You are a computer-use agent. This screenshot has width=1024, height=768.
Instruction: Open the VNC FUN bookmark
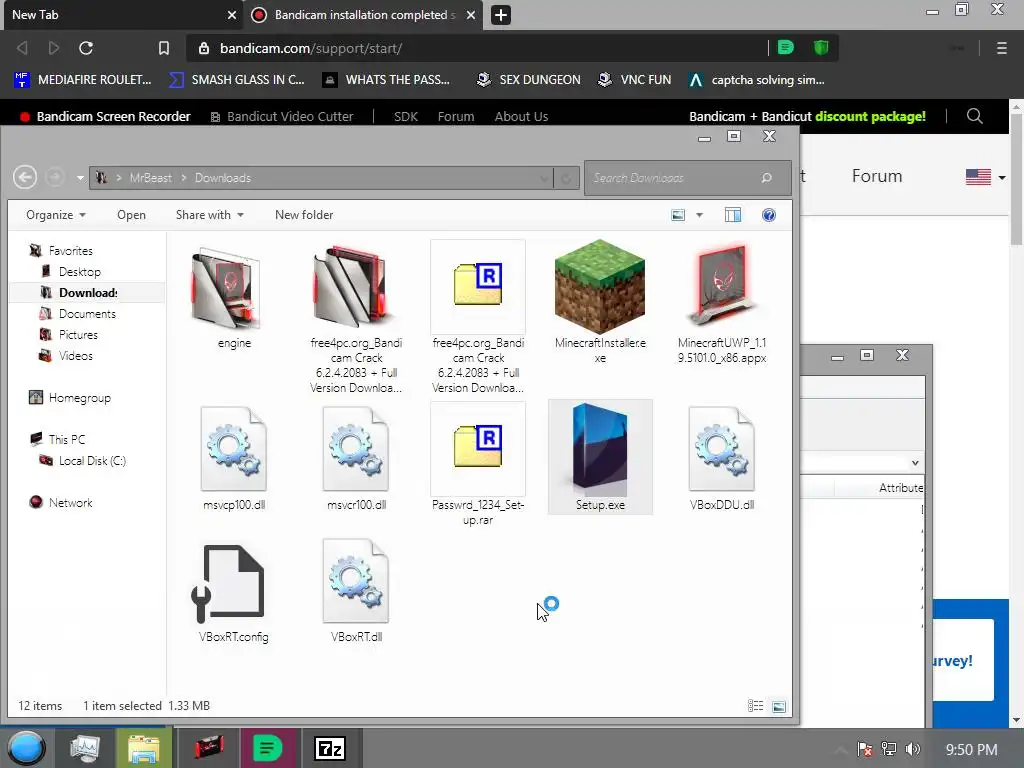tap(635, 80)
